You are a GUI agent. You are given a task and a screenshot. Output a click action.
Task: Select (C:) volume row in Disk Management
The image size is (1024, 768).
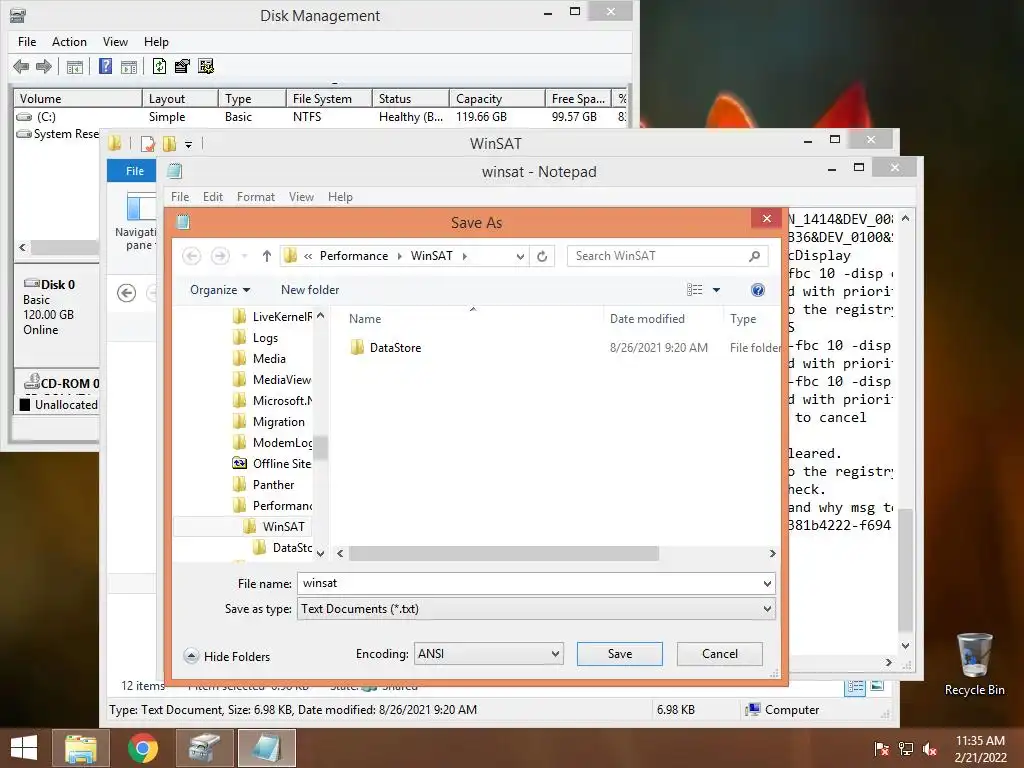[x=320, y=117]
